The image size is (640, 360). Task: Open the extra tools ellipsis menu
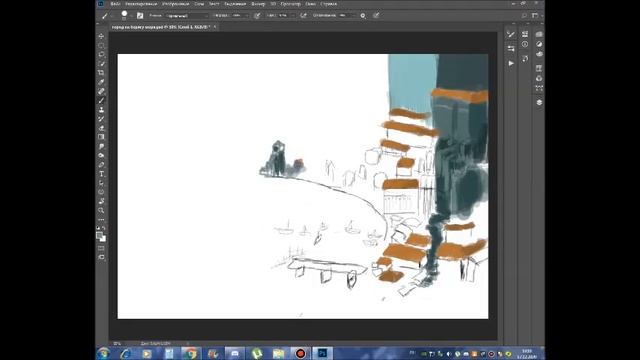[101, 220]
